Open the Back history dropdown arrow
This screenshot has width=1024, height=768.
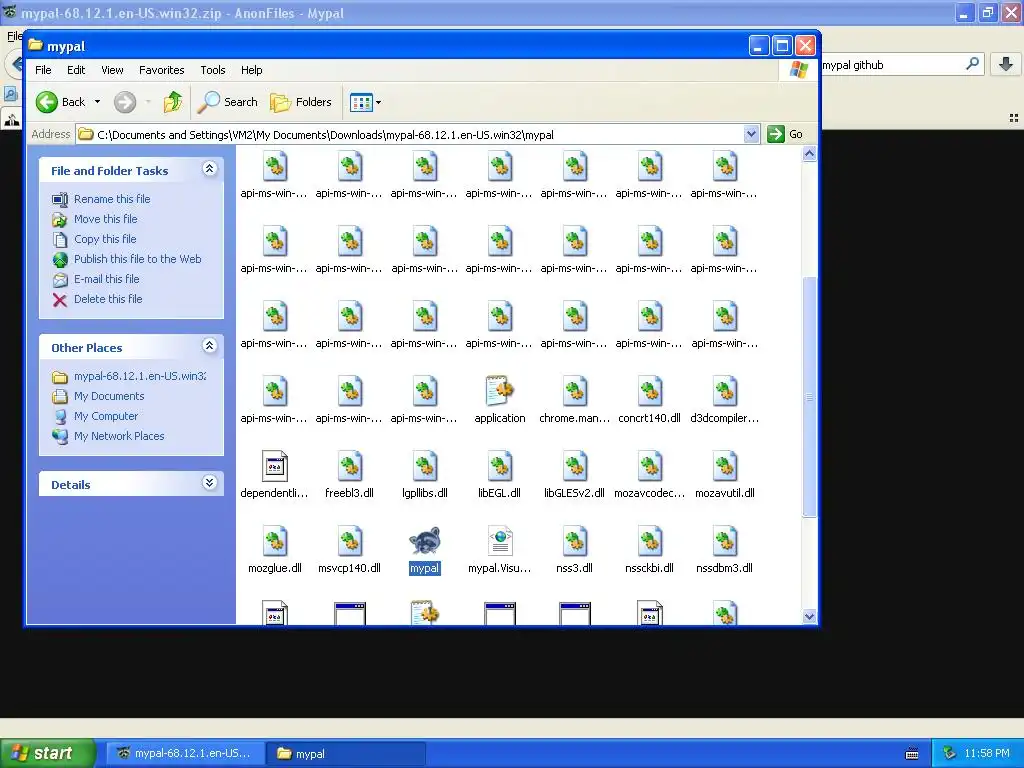pyautogui.click(x=97, y=102)
